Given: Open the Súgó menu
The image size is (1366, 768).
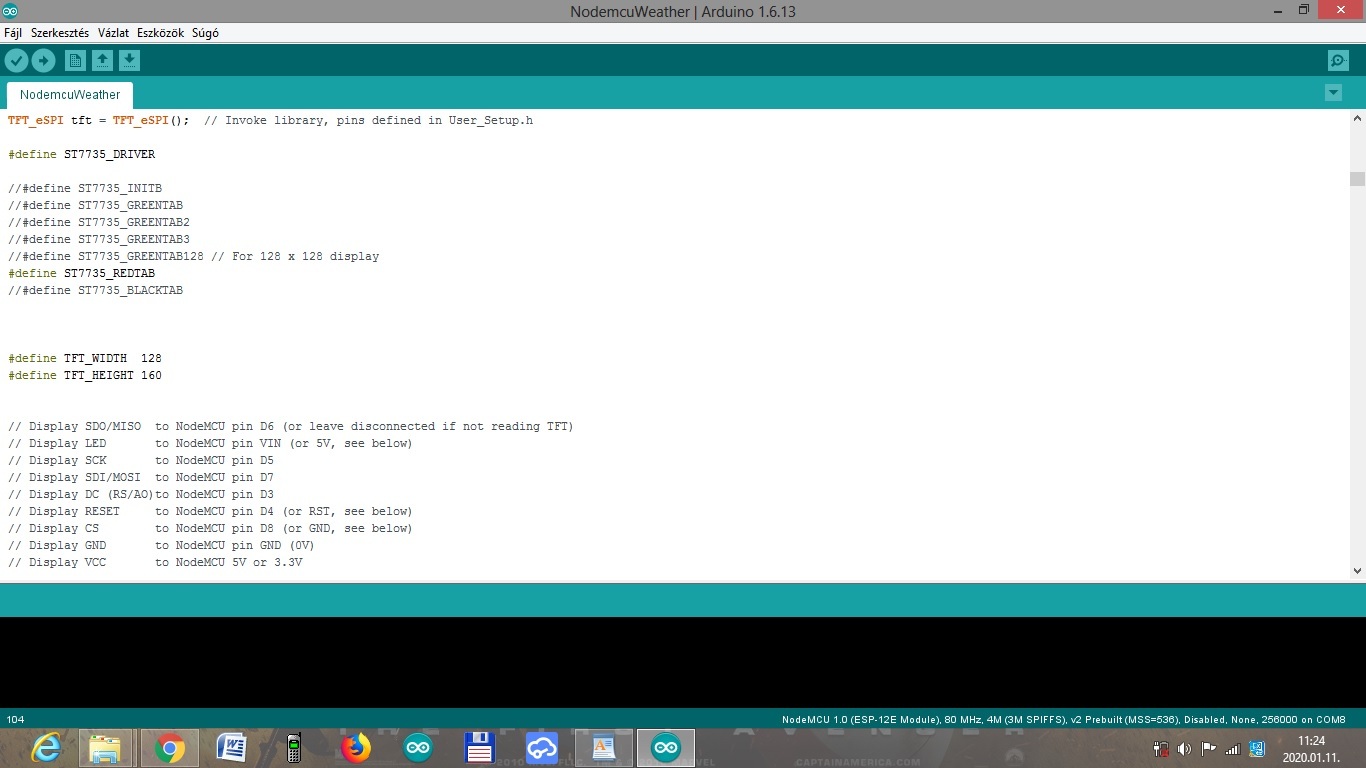Looking at the screenshot, I should pyautogui.click(x=205, y=33).
